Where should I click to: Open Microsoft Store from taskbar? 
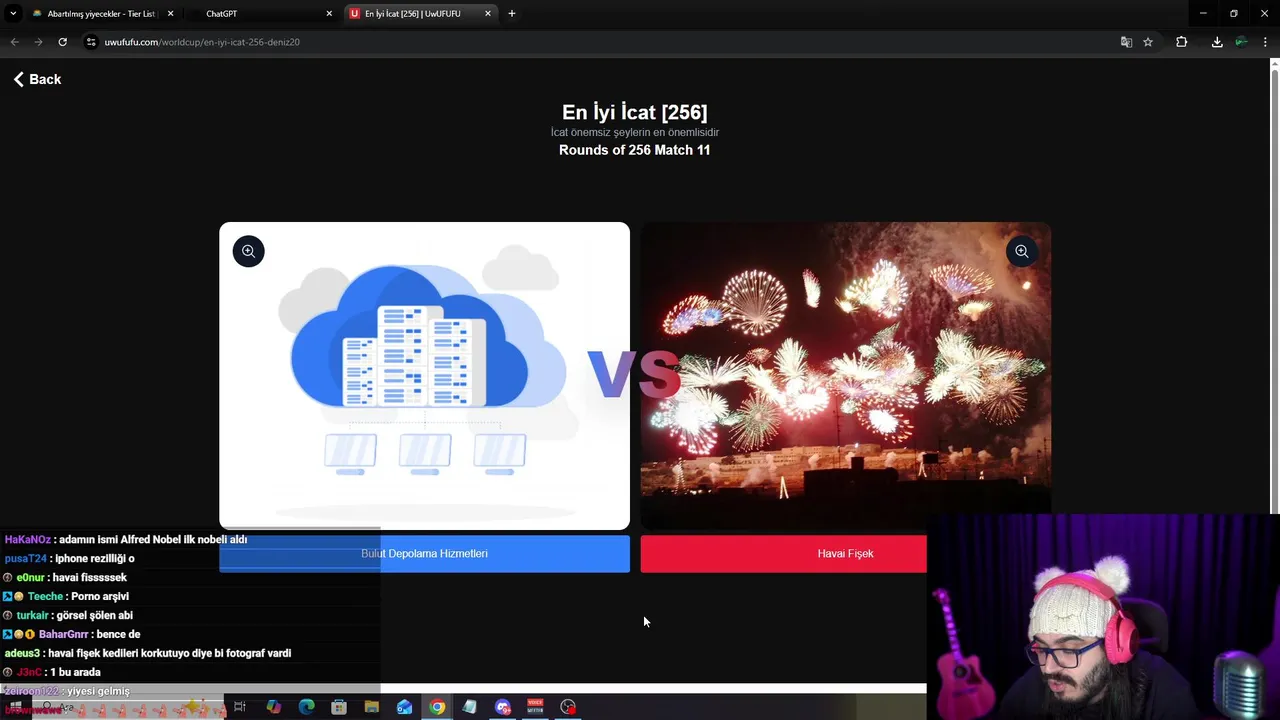pyautogui.click(x=339, y=707)
